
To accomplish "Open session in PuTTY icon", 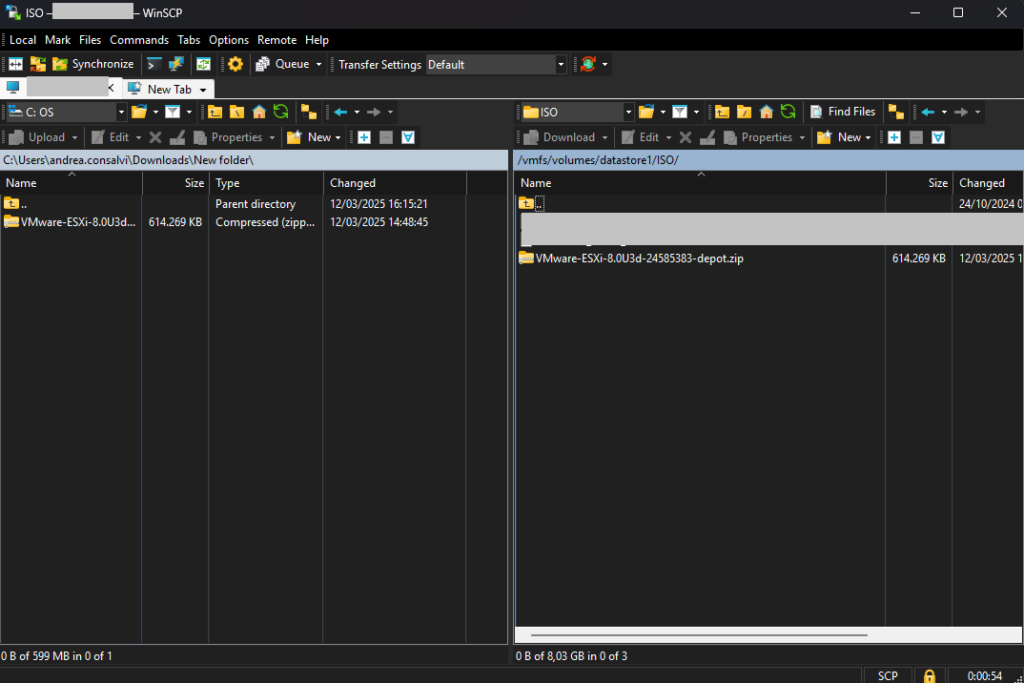I will [x=176, y=64].
